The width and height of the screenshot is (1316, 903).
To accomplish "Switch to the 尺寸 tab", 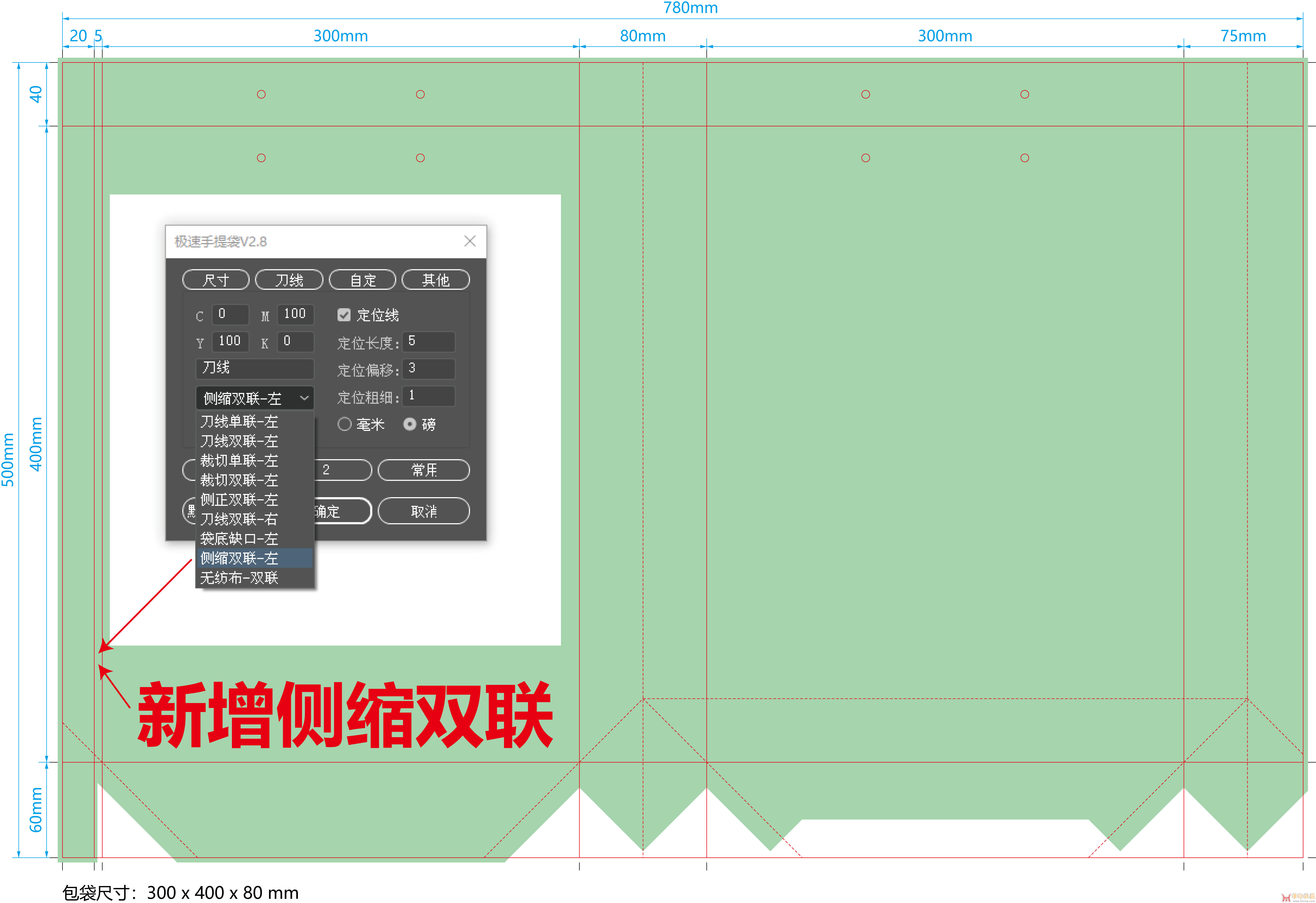I will 216,280.
